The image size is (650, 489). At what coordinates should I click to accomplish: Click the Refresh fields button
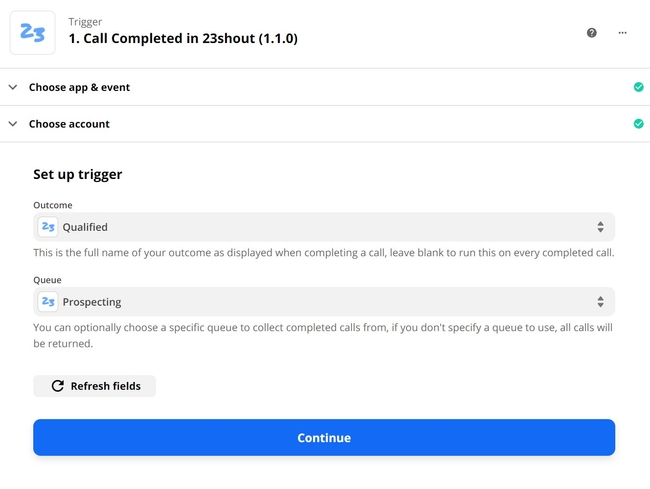(95, 386)
